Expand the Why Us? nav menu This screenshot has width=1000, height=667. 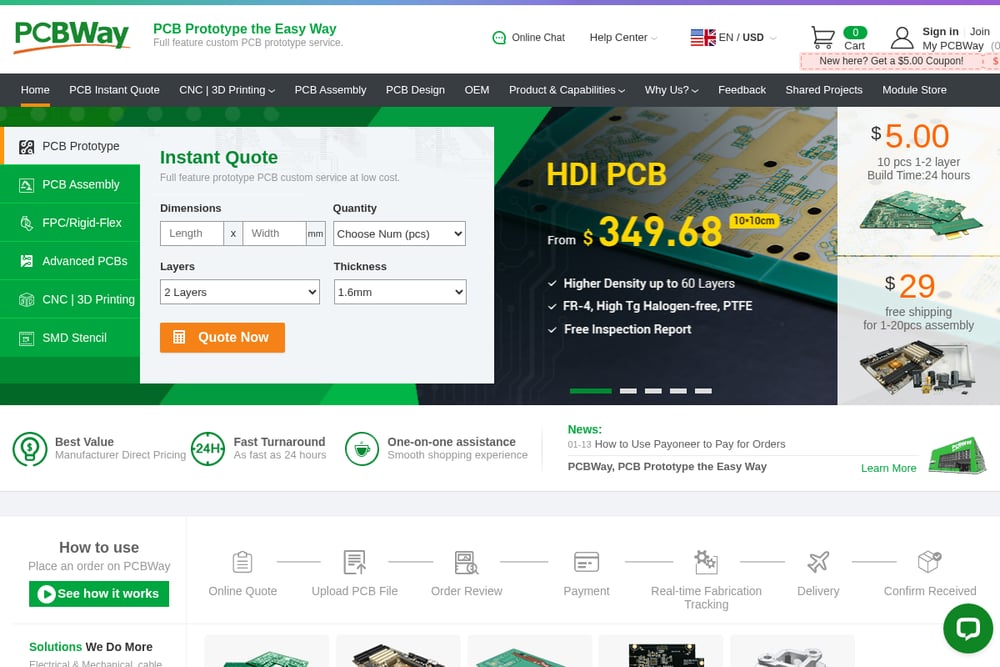click(x=672, y=90)
